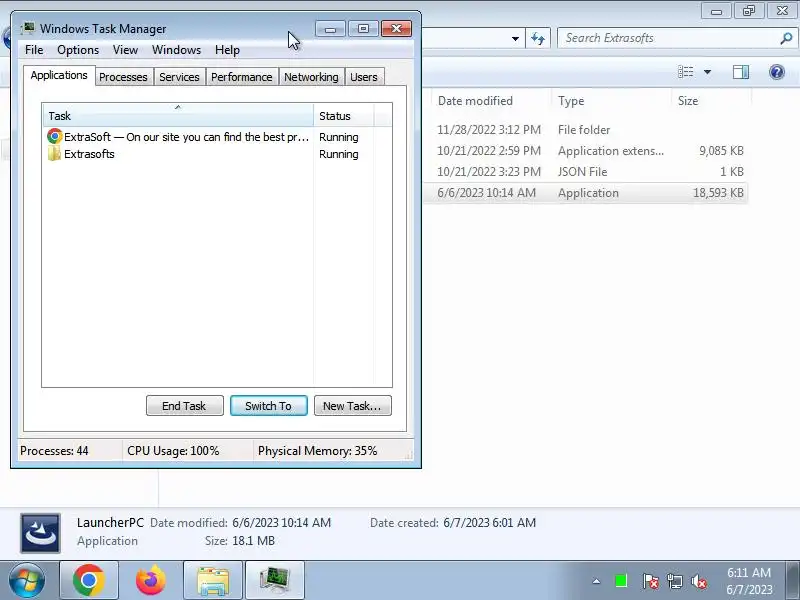
Task: Sort Explorer files by Date modified column
Action: (x=491, y=101)
